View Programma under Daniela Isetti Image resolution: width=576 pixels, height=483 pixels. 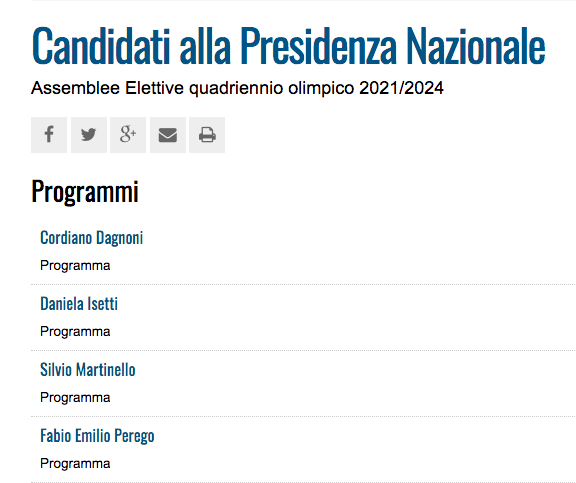point(75,331)
